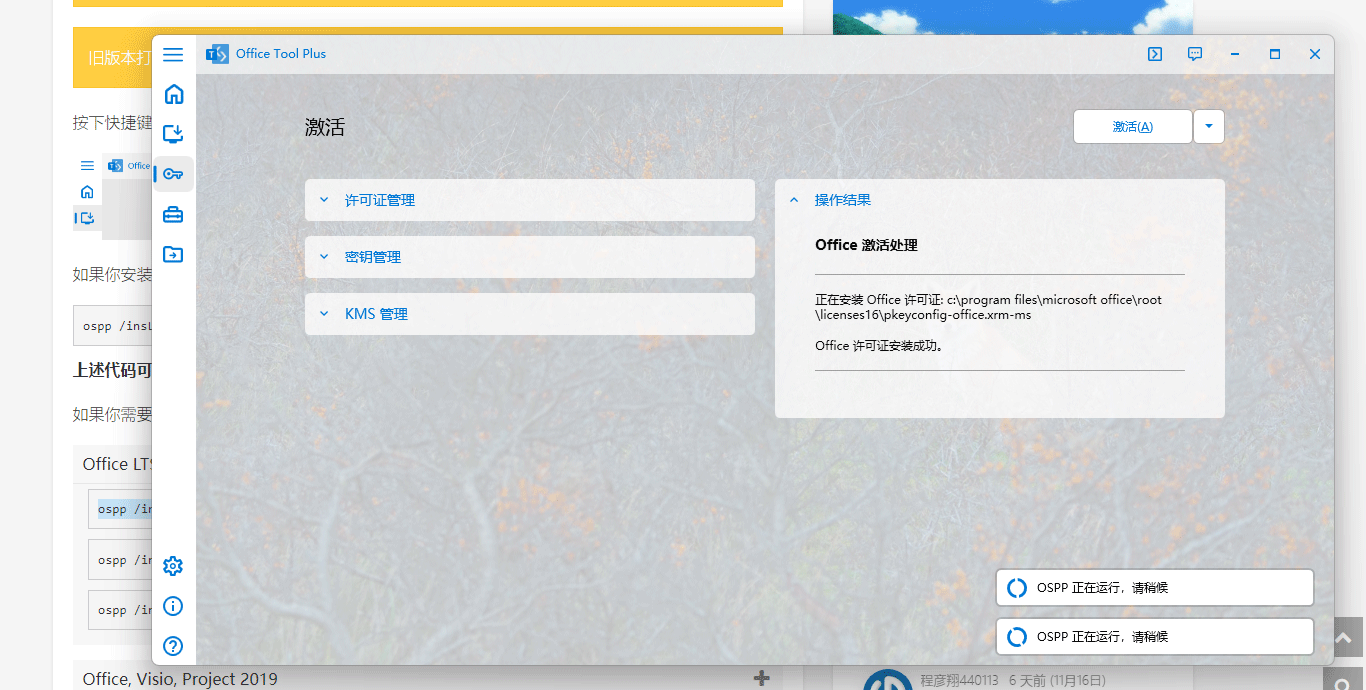Open the command/terminal icon in title bar
Screen dimensions: 1366x690
coord(1155,54)
